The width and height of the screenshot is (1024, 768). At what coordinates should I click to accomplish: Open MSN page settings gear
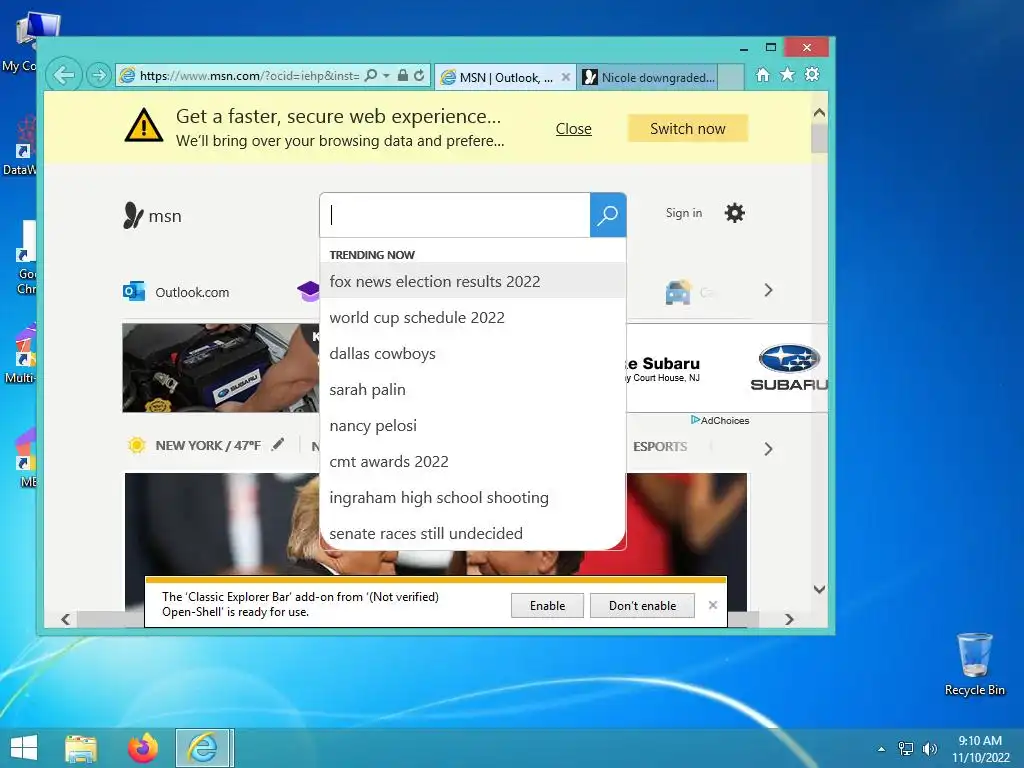(735, 213)
